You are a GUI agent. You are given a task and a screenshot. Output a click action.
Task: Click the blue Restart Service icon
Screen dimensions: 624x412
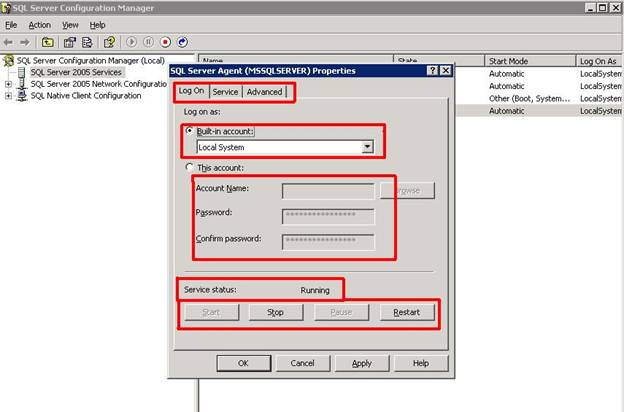pos(182,42)
